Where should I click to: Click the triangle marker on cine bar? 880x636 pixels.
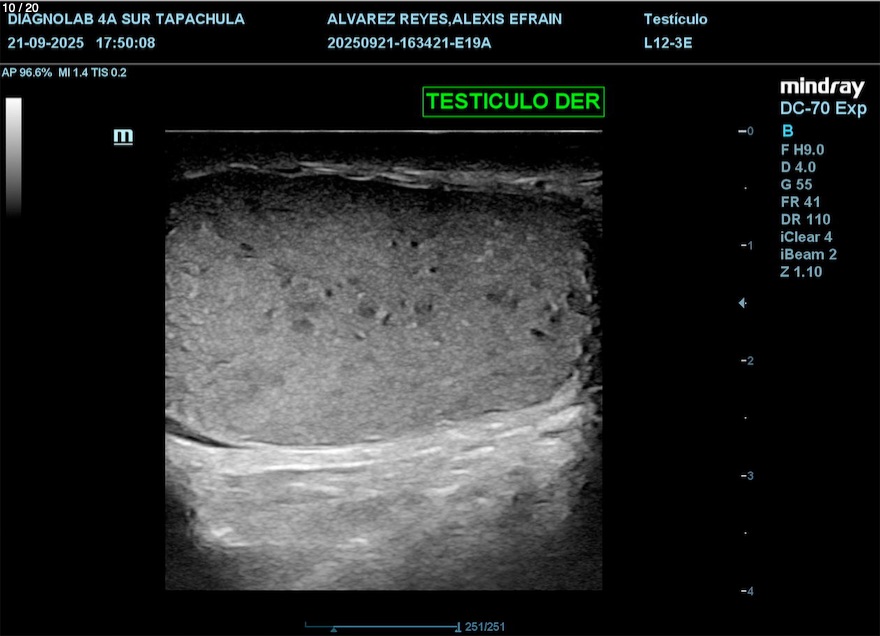[334, 629]
